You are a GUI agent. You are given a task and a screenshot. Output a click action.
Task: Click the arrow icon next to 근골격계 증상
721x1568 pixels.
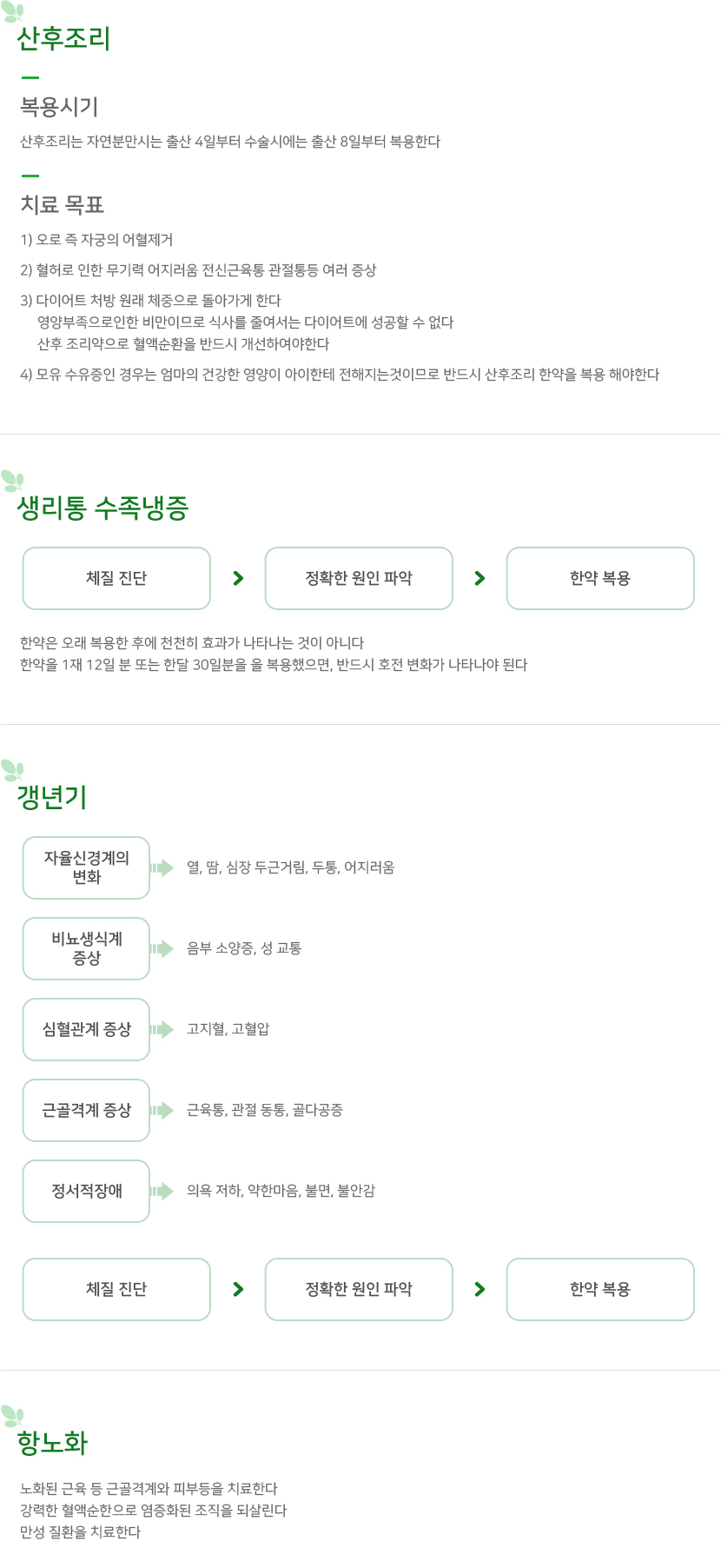point(162,1110)
